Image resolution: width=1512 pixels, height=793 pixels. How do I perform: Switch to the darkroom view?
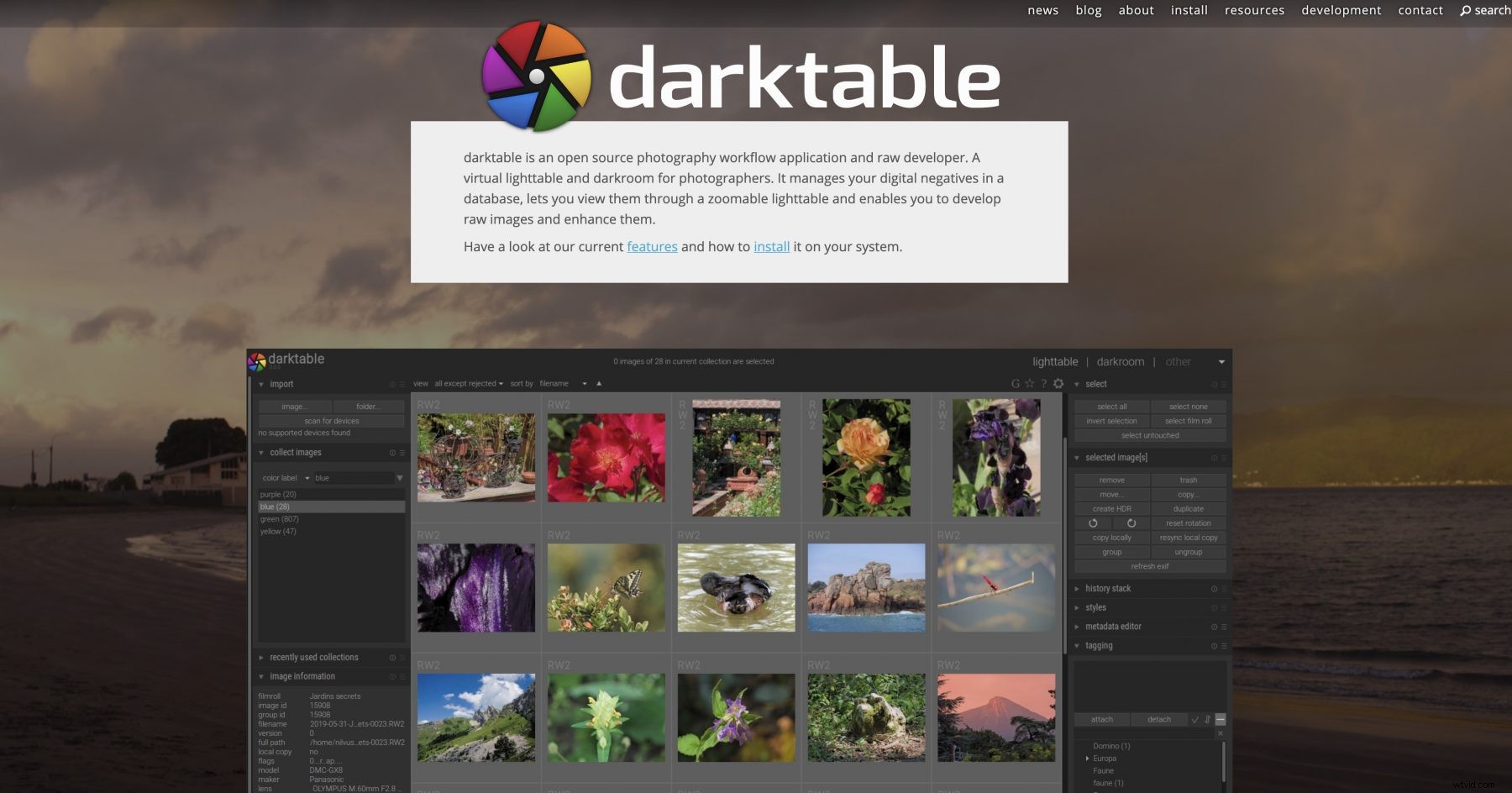pos(1120,361)
